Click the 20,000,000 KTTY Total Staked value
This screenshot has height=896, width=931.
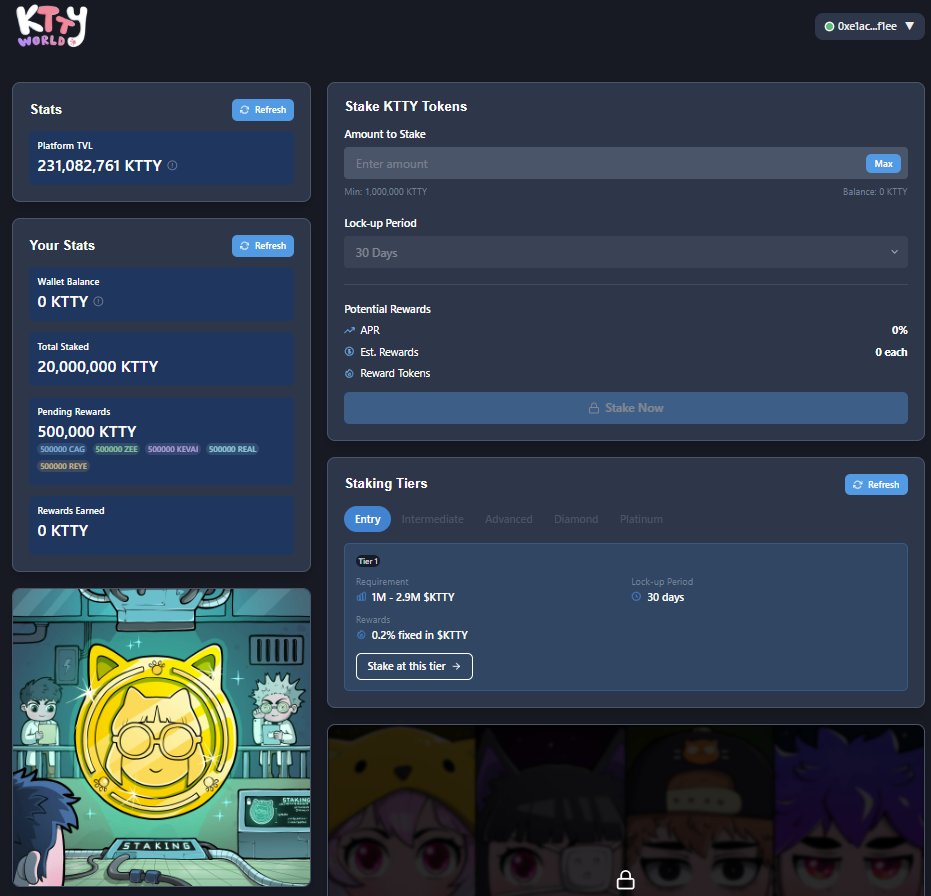[x=97, y=366]
